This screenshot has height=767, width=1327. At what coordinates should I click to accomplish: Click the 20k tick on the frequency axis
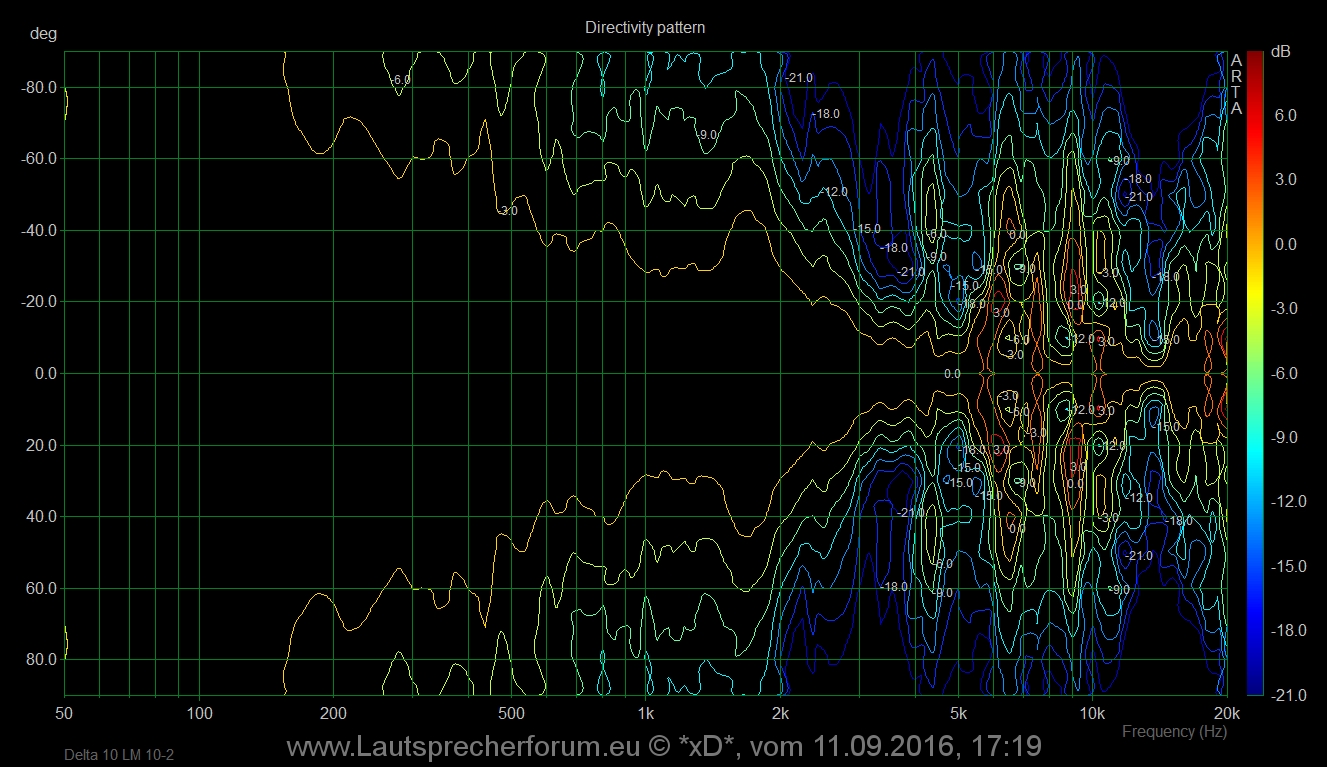pos(1226,714)
